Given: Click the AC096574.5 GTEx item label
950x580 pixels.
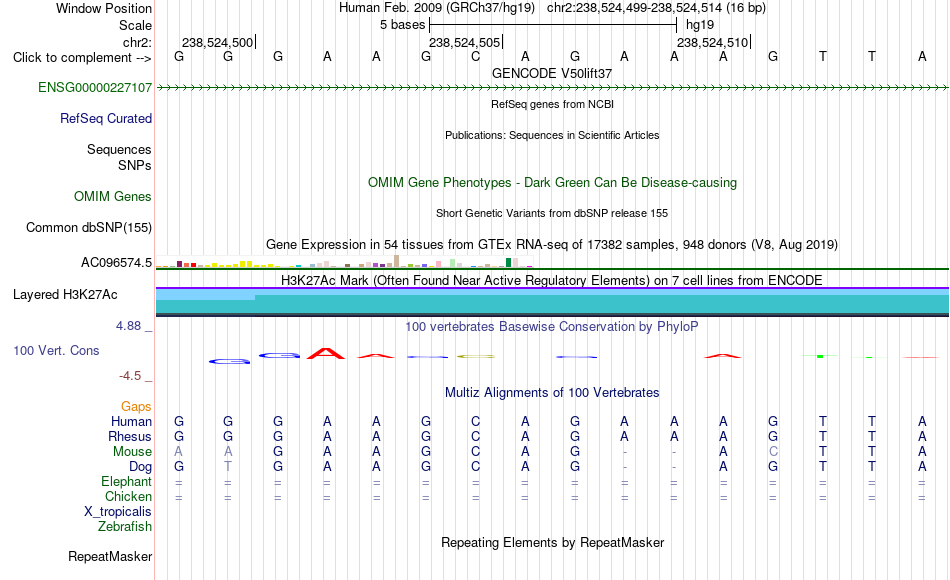Looking at the screenshot, I should coord(116,262).
